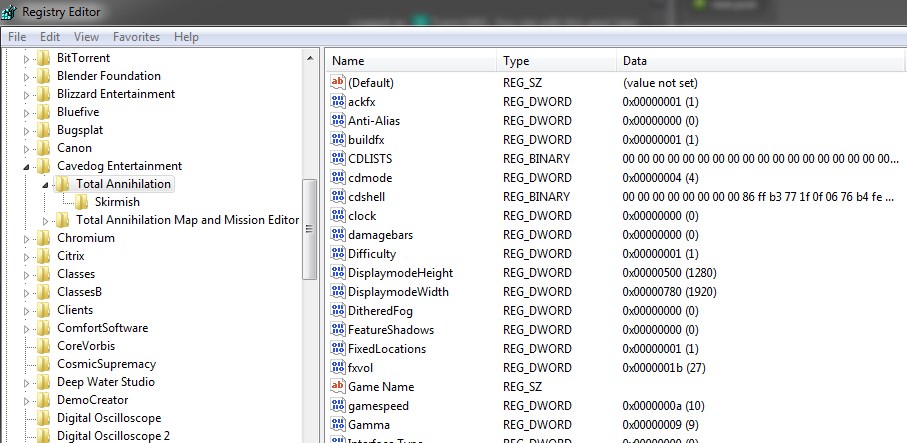
Task: Expand the Blizzard Entertainment key
Action: (26, 95)
